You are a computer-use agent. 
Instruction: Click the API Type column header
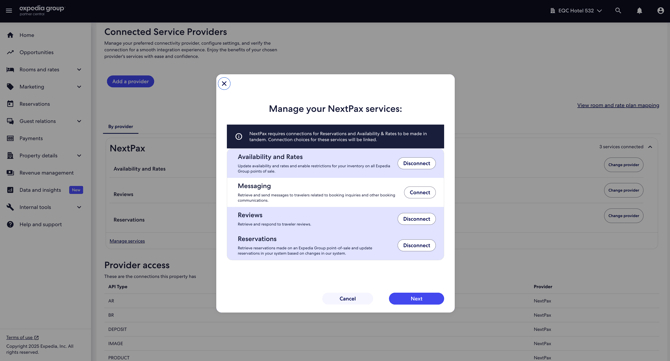(x=118, y=287)
